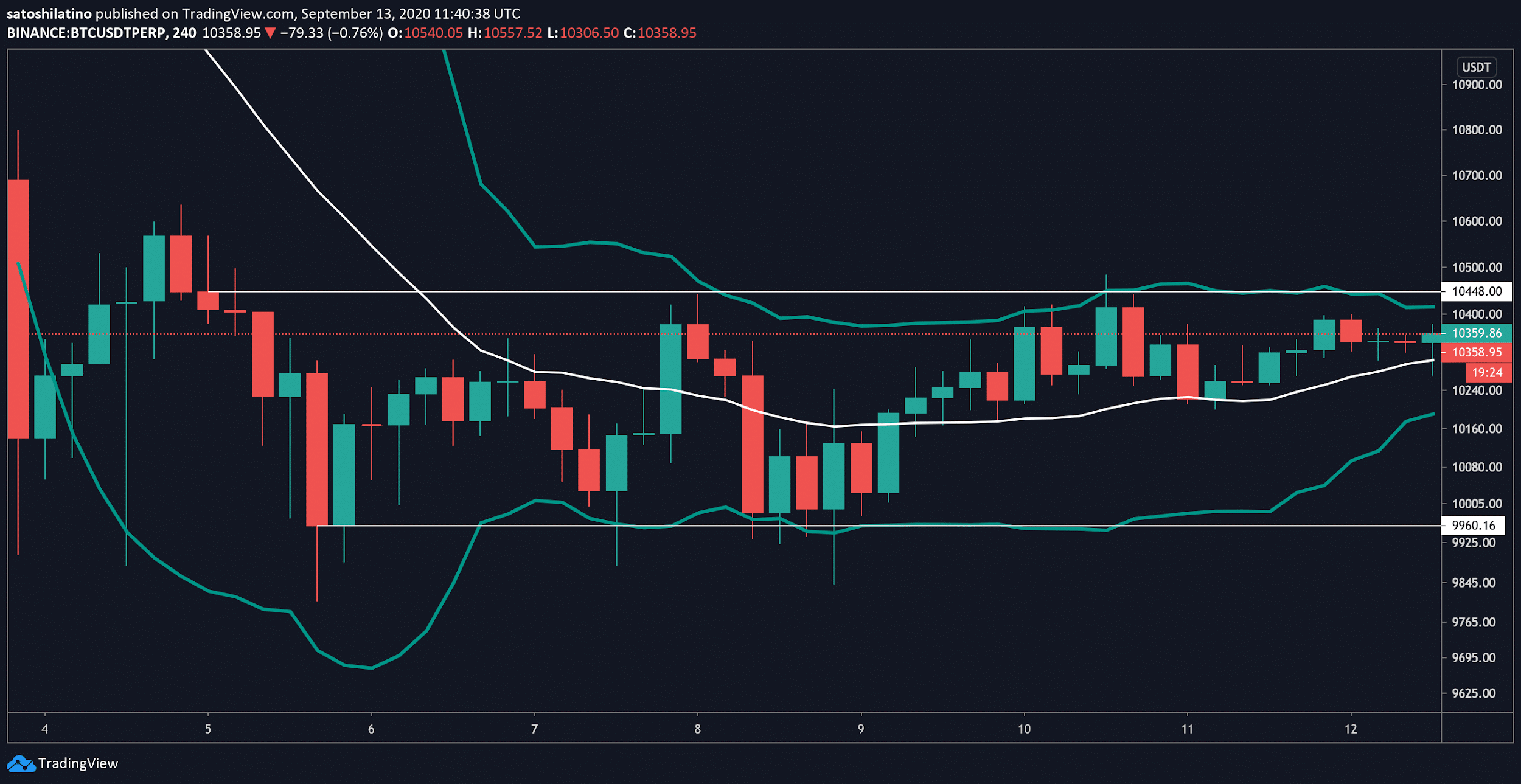Click the 10800.00 price axis label

1477,130
